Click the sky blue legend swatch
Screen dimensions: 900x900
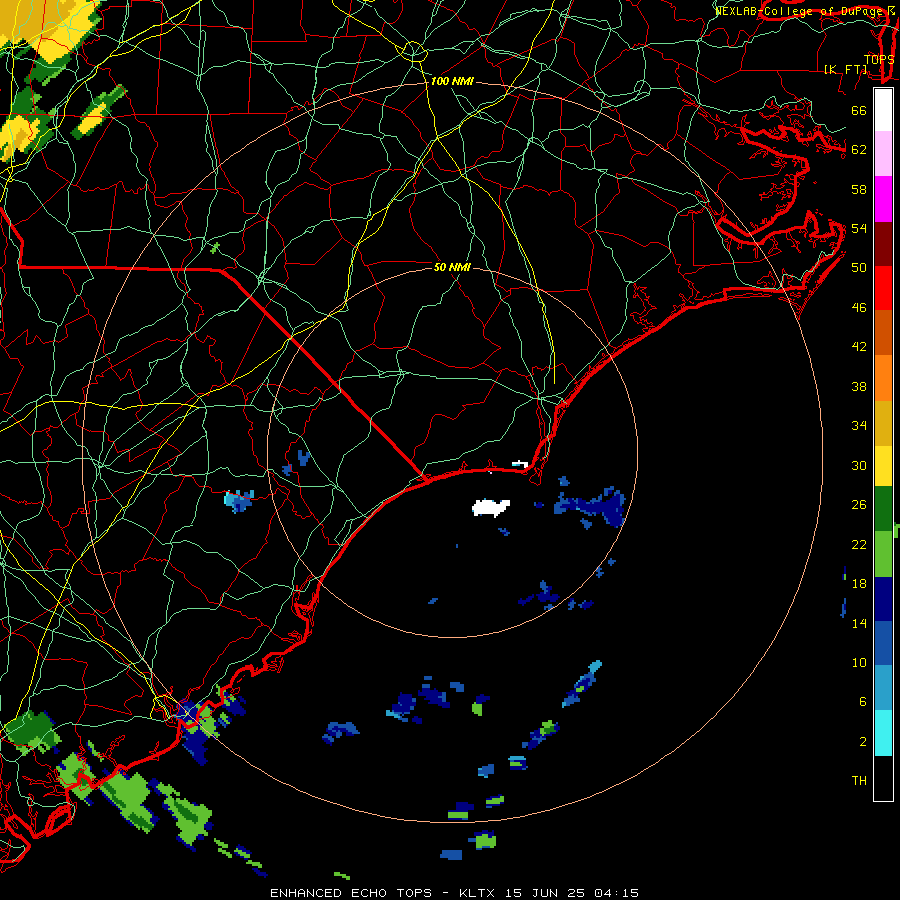883,688
